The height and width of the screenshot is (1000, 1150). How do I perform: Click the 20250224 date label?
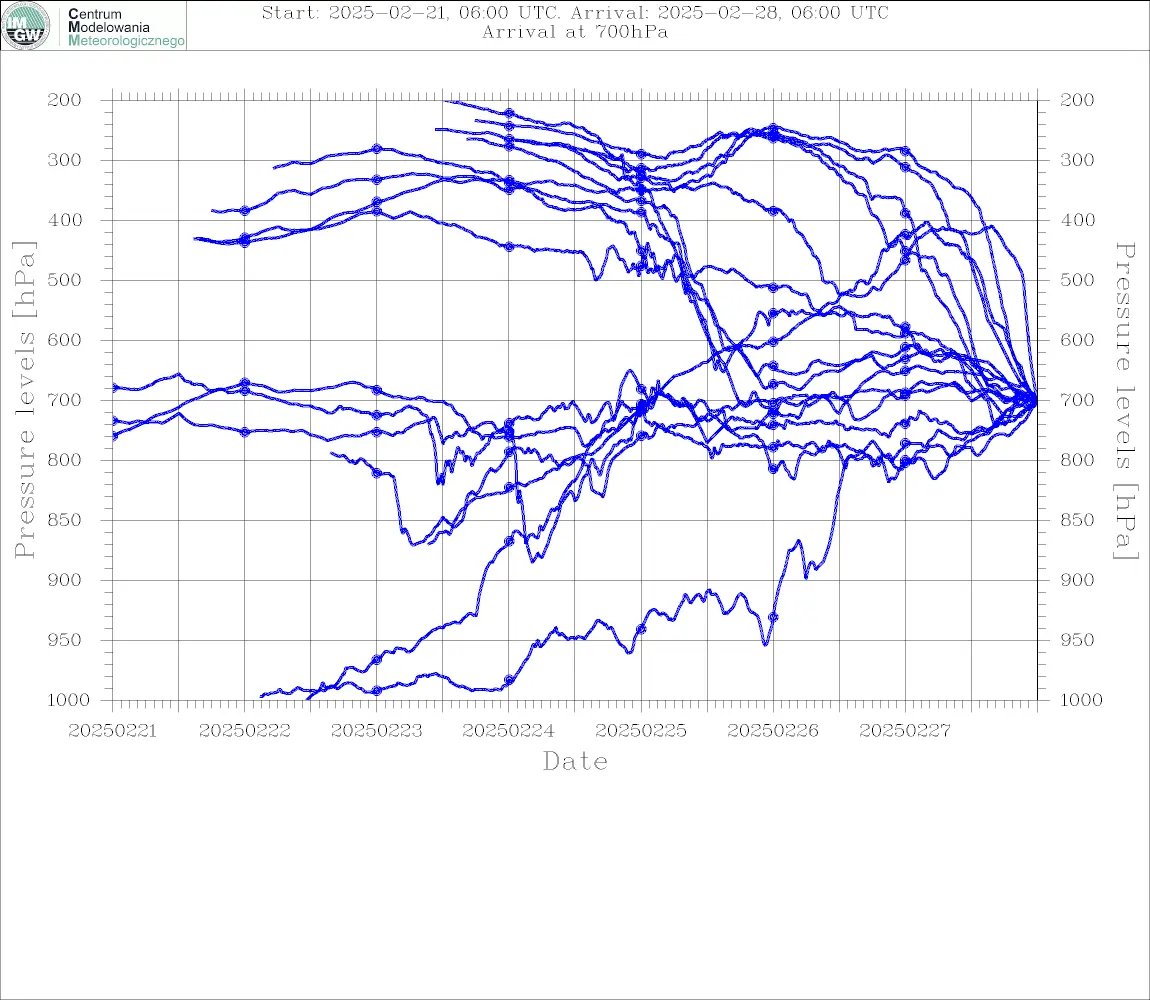508,731
